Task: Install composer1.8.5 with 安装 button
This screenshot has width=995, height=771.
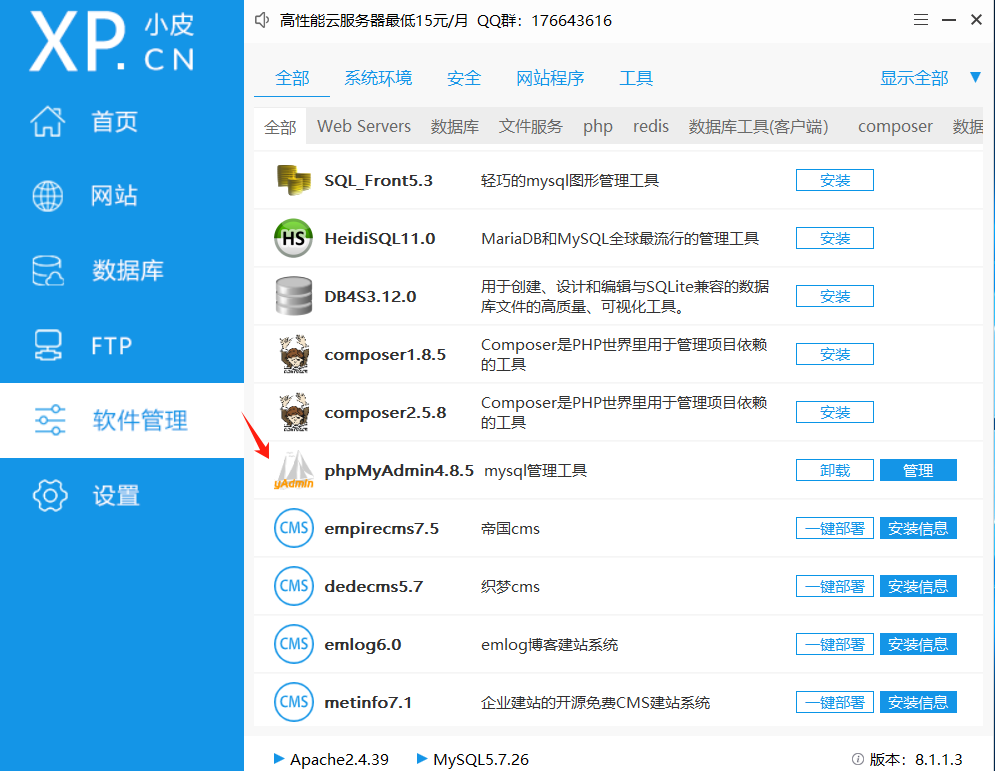Action: click(834, 354)
